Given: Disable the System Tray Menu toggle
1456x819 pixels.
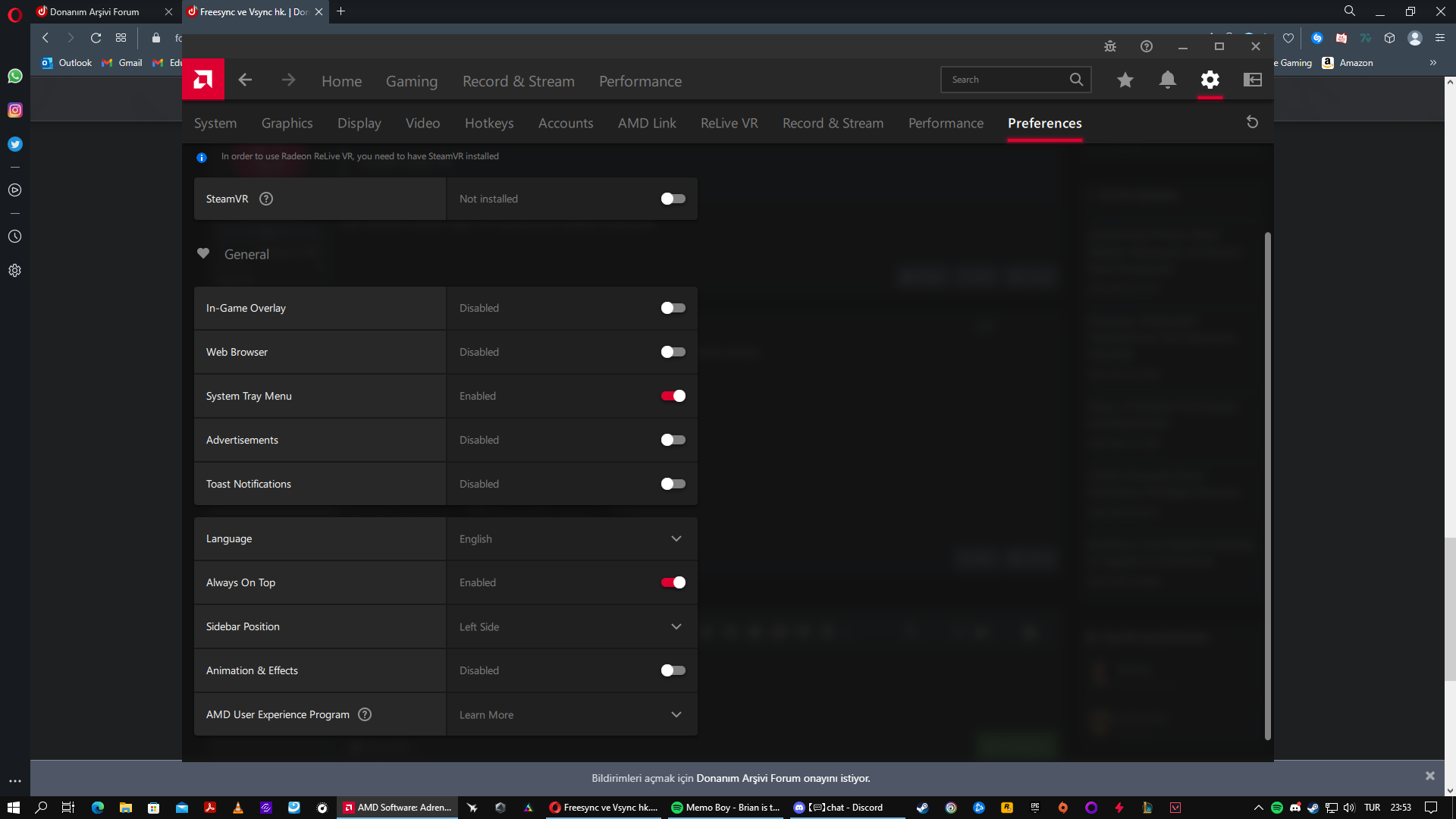Looking at the screenshot, I should coord(673,396).
